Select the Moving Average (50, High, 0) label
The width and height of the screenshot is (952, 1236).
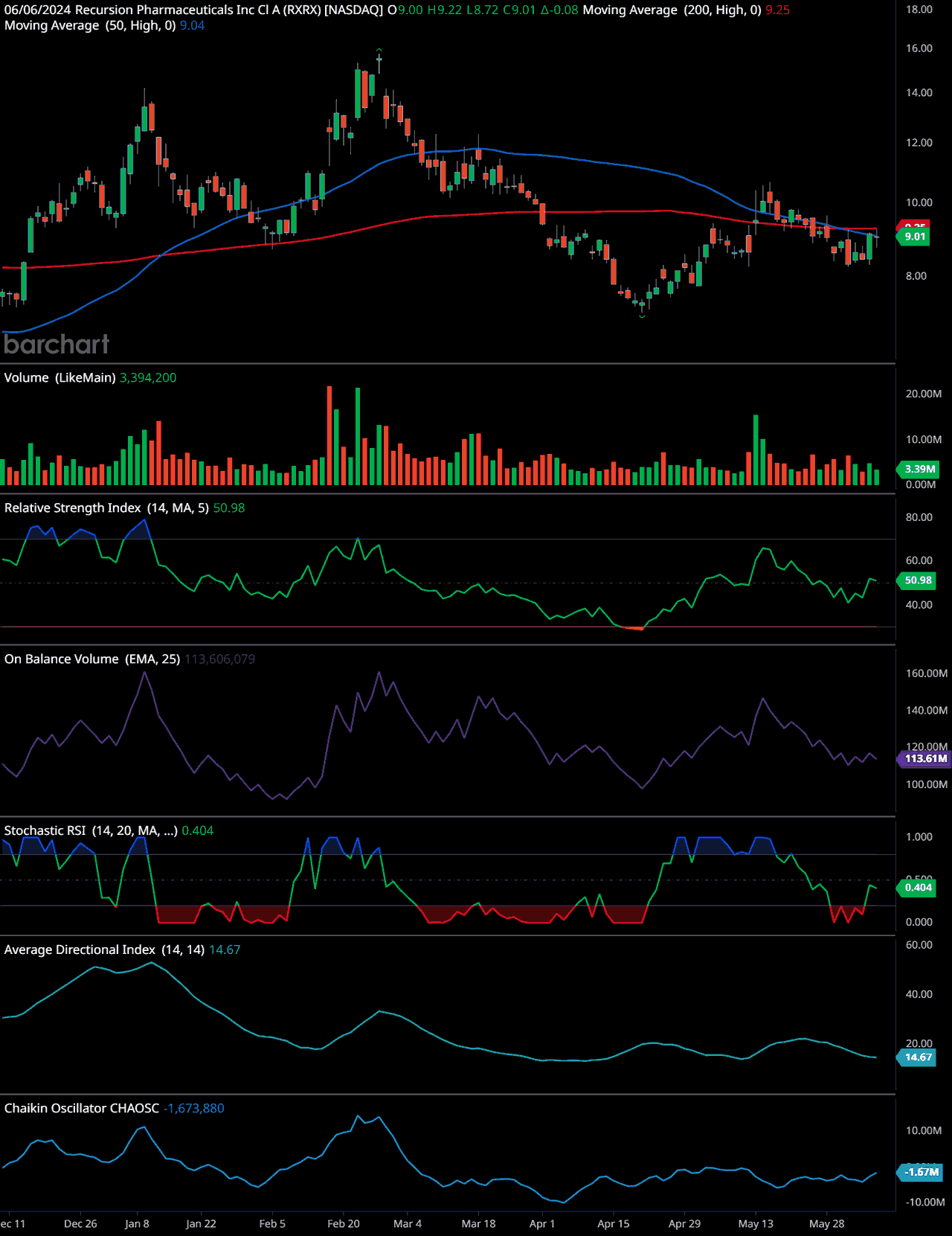[x=90, y=25]
